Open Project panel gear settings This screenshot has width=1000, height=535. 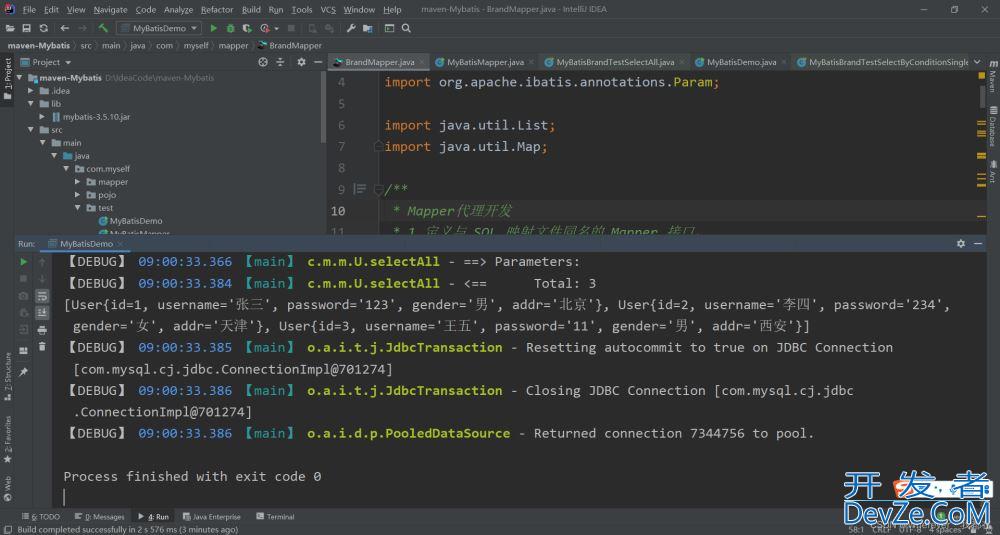(x=301, y=62)
